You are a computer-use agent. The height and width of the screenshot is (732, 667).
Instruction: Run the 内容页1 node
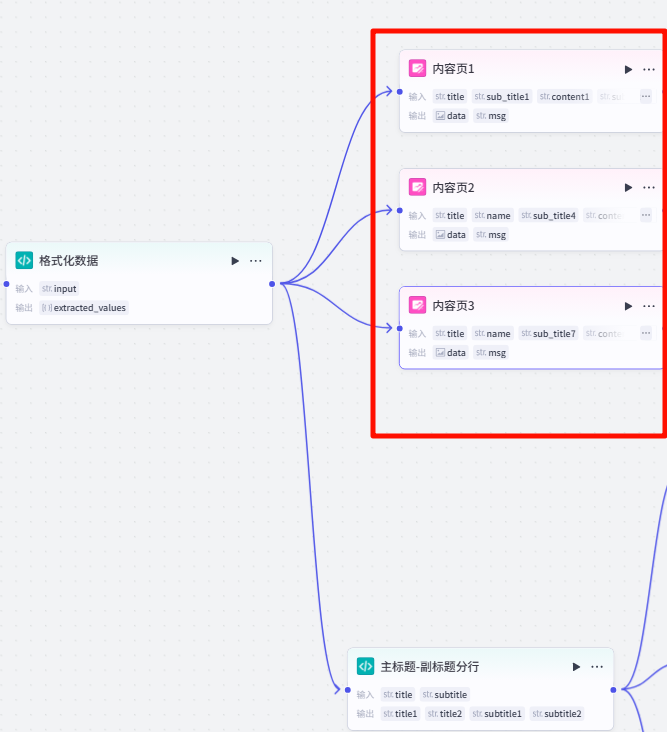(x=628, y=70)
